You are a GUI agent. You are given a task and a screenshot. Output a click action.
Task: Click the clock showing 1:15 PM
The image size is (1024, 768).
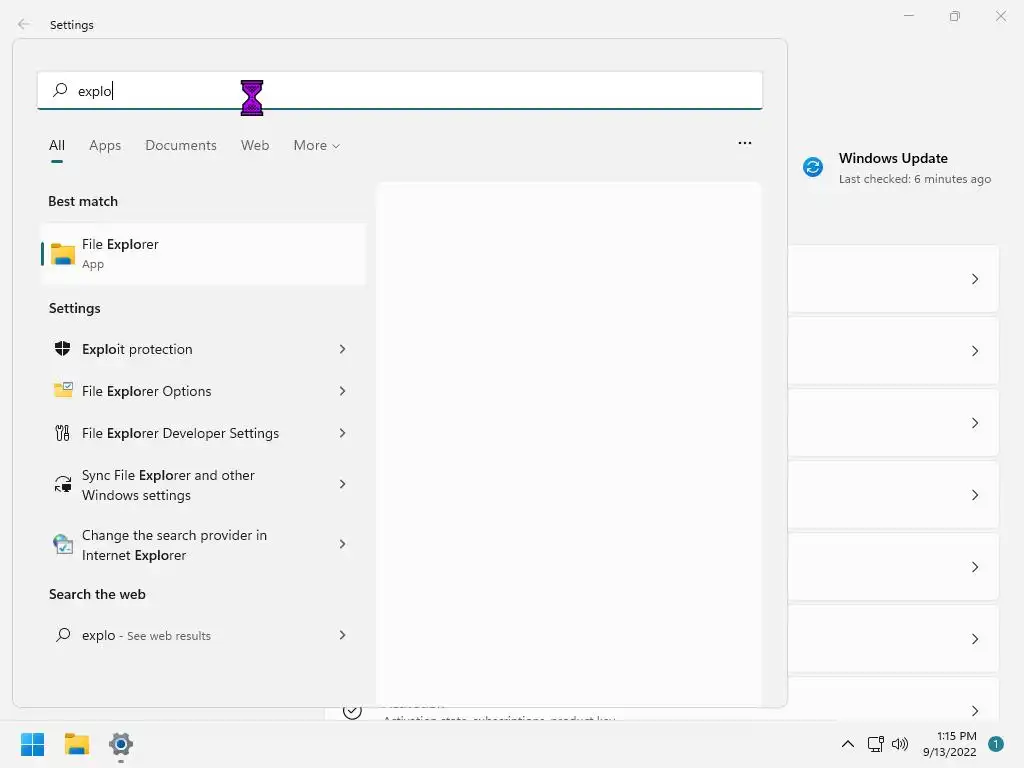[957, 736]
